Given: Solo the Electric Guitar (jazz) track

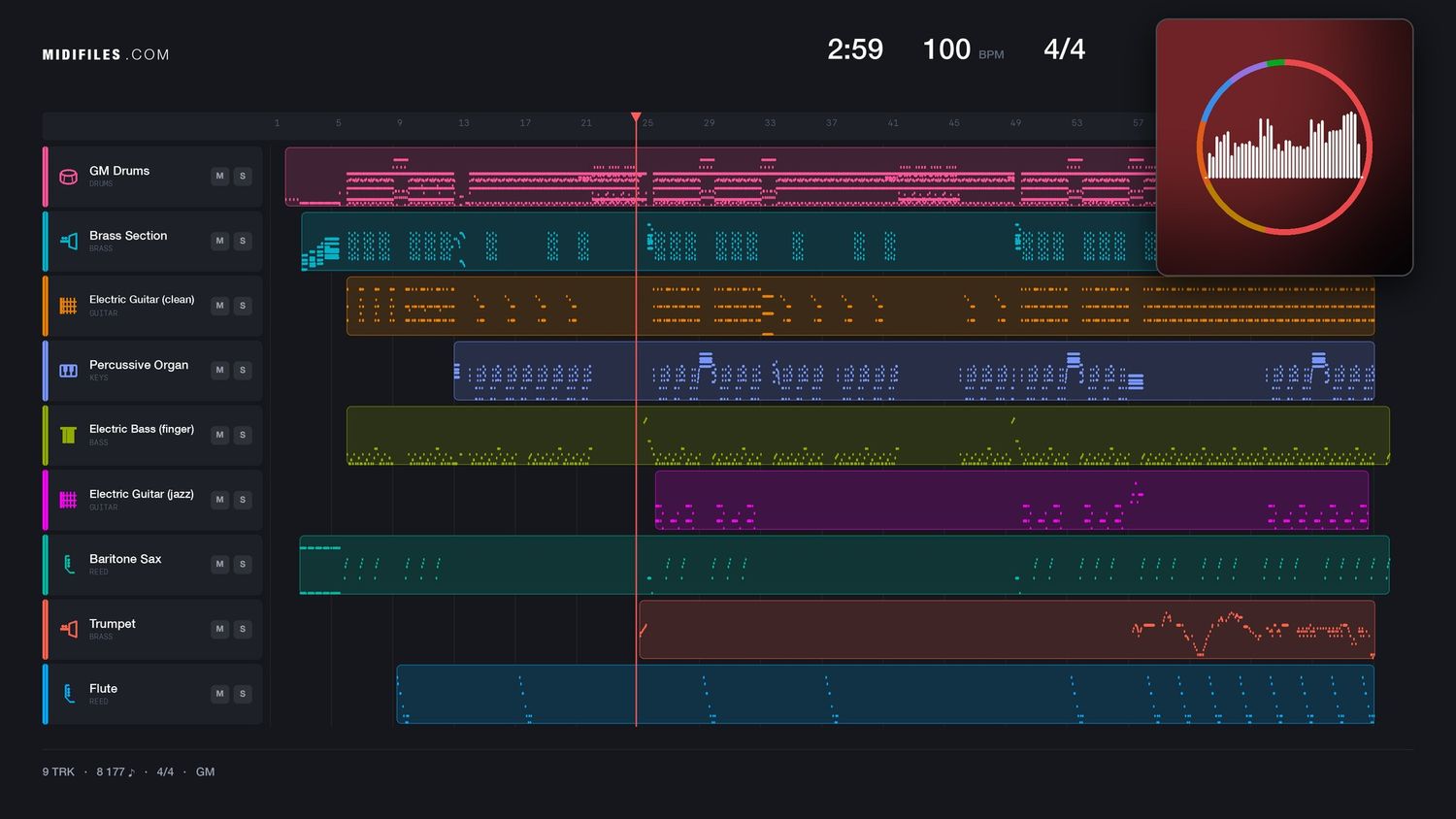Looking at the screenshot, I should pyautogui.click(x=243, y=500).
